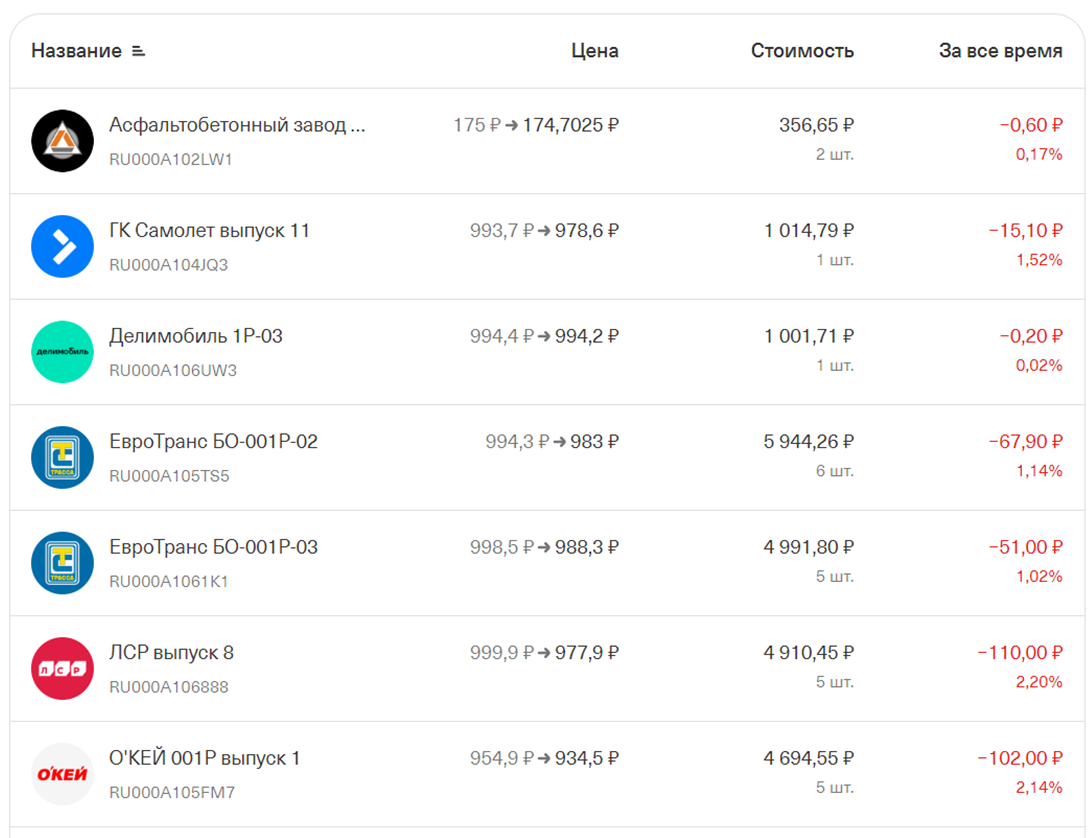Screen dimensions: 1090x838
Task: Select the red ЛСР logo icon
Action: click(63, 668)
